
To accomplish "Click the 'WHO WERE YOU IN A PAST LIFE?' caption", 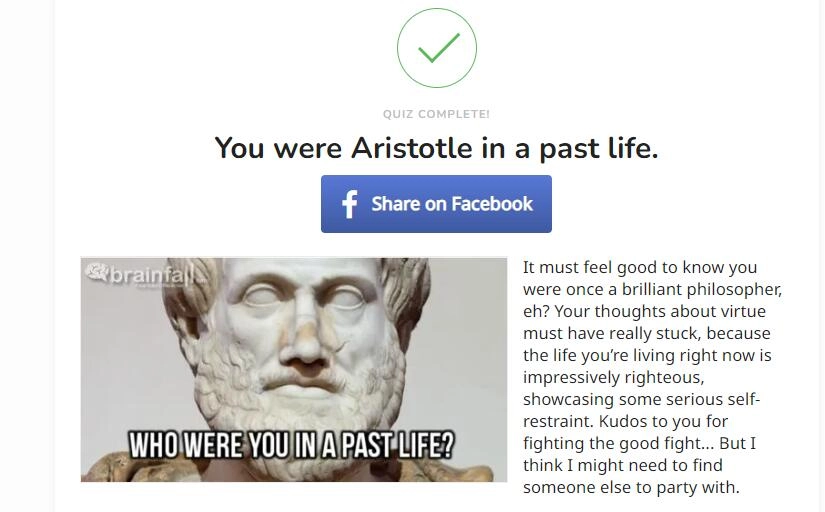I will point(291,444).
